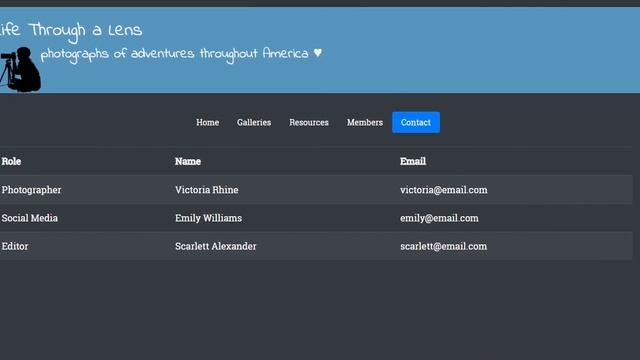Click the photographs of adventures tagline

click(175, 55)
